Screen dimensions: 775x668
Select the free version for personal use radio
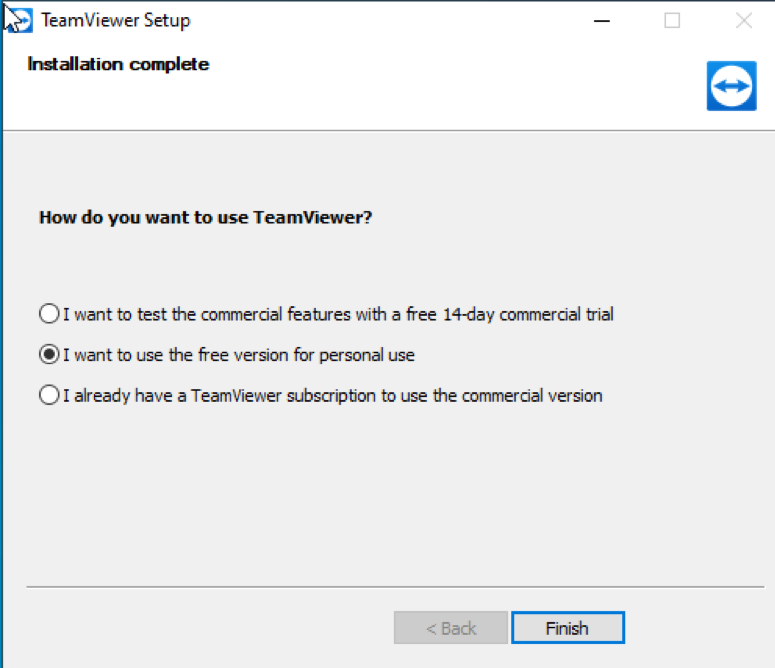tap(49, 355)
